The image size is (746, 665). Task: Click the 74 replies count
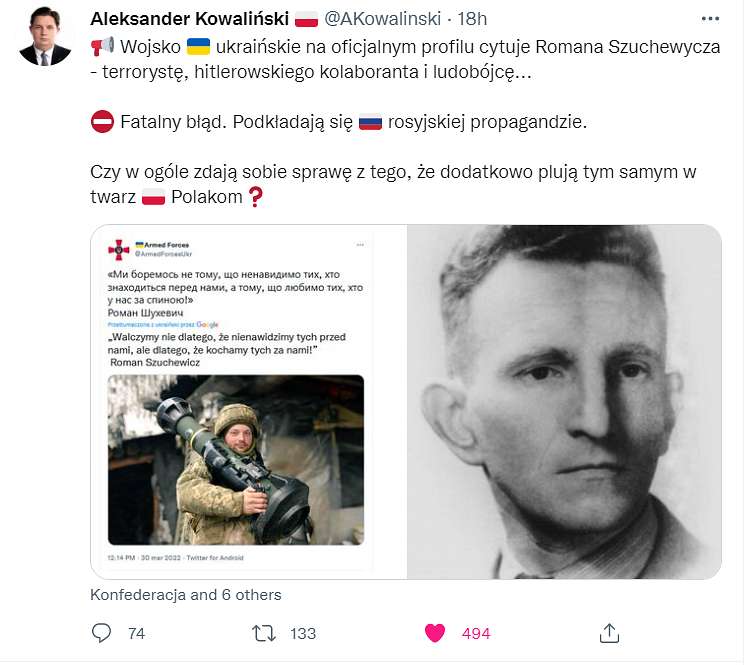pos(136,635)
